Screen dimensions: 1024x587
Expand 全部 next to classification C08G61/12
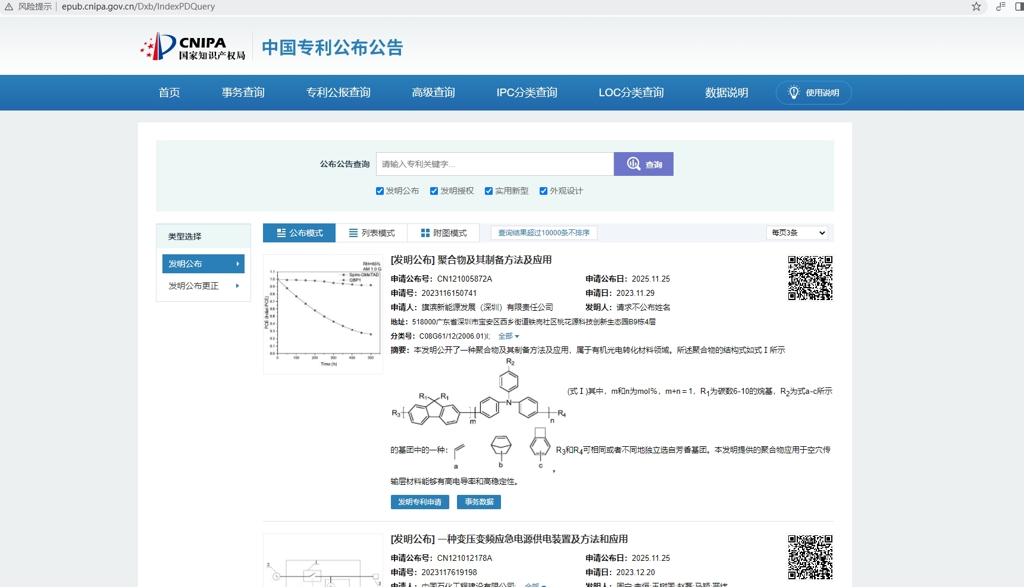tap(508, 336)
